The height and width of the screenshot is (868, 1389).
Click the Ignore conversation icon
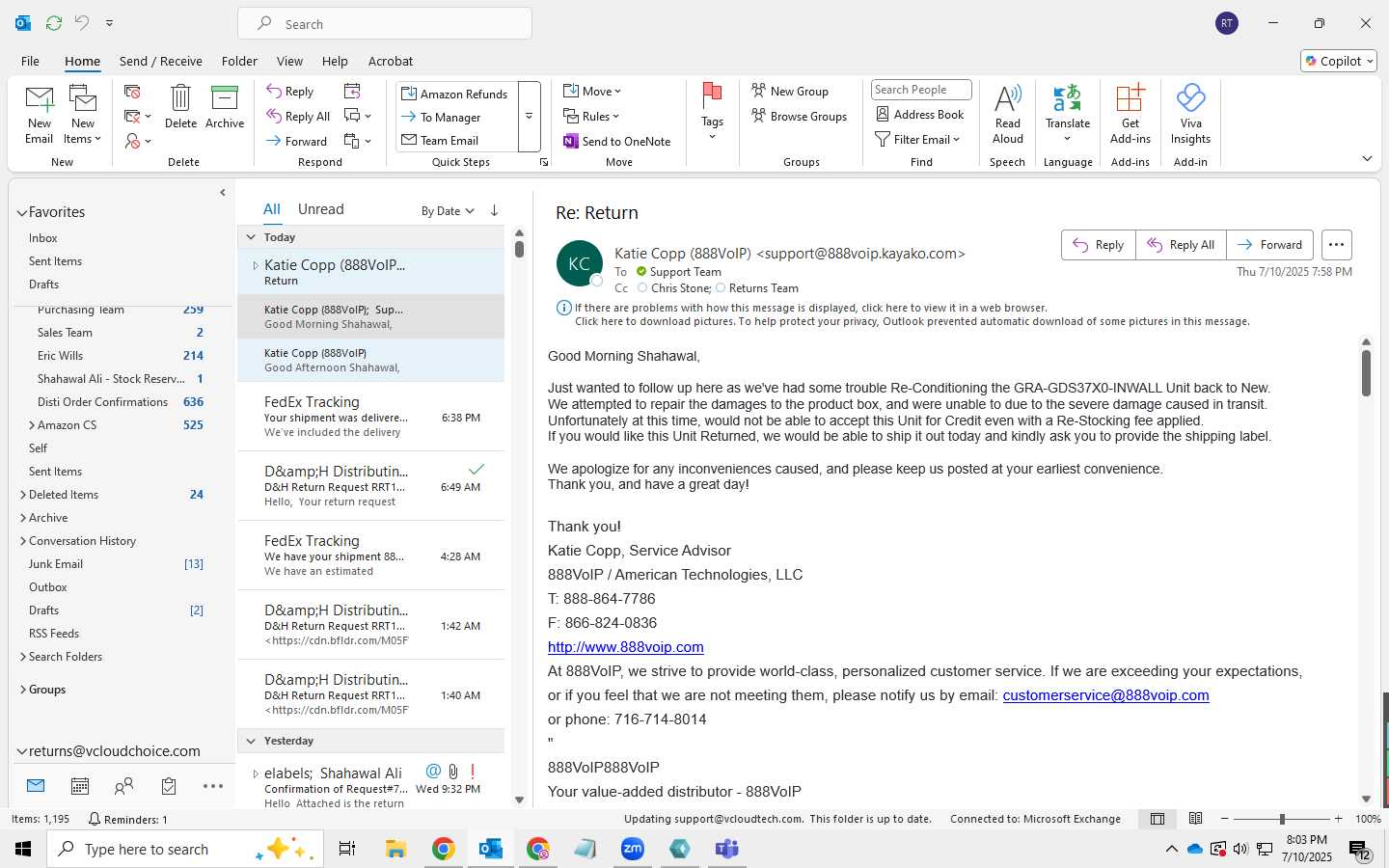pyautogui.click(x=133, y=92)
